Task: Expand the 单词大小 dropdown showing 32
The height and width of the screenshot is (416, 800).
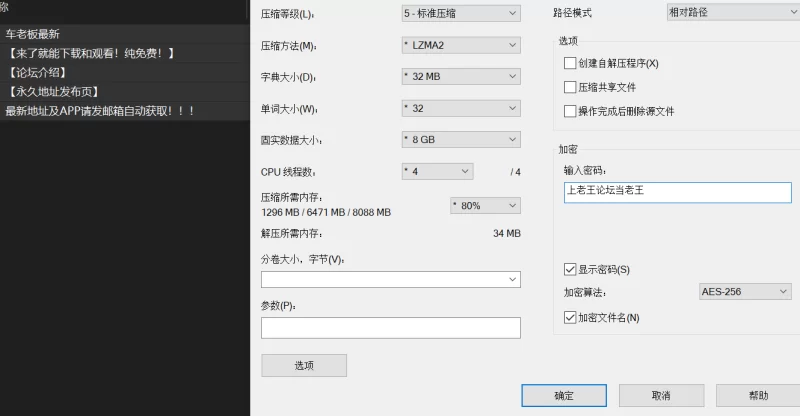Action: tap(461, 108)
